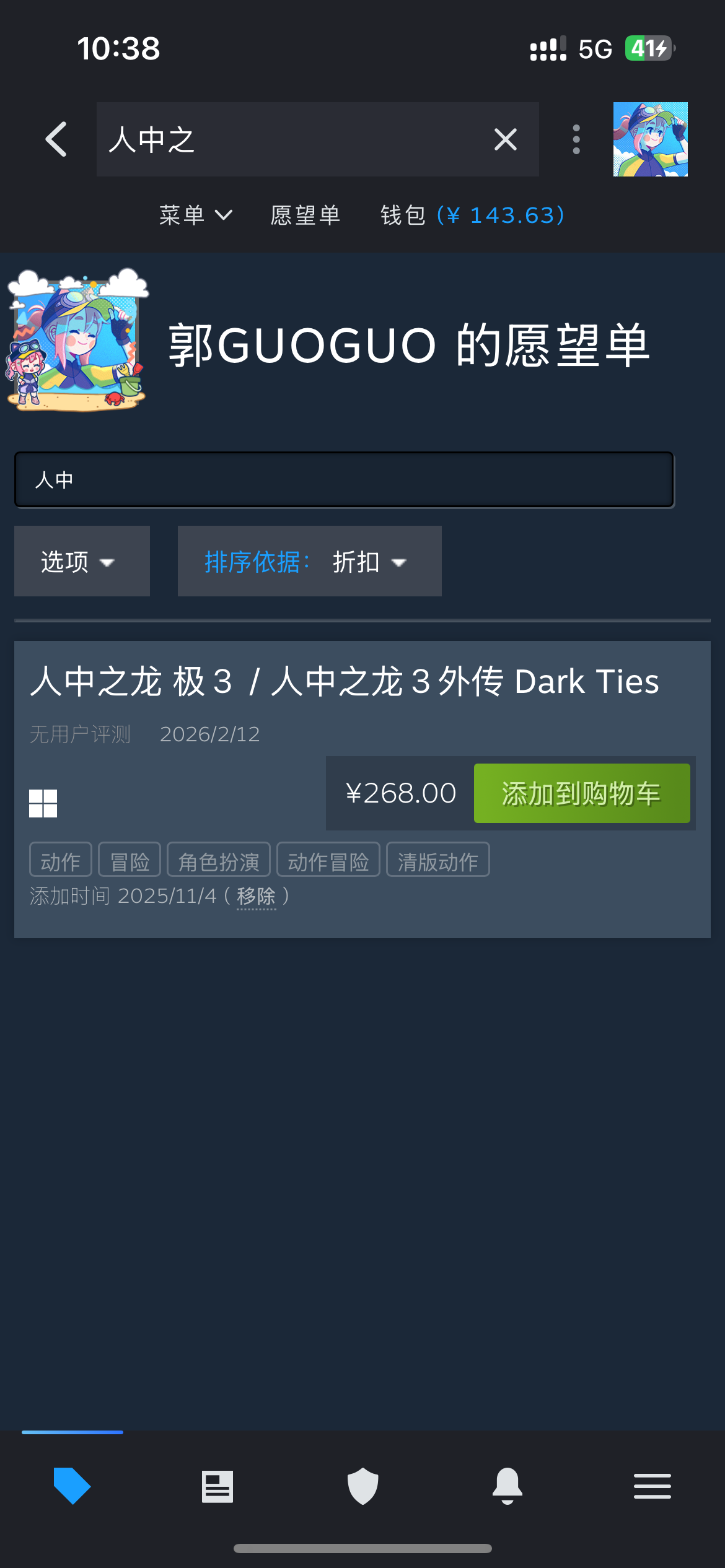The height and width of the screenshot is (1568, 725).
Task: Open notifications bell tab
Action: (x=507, y=1486)
